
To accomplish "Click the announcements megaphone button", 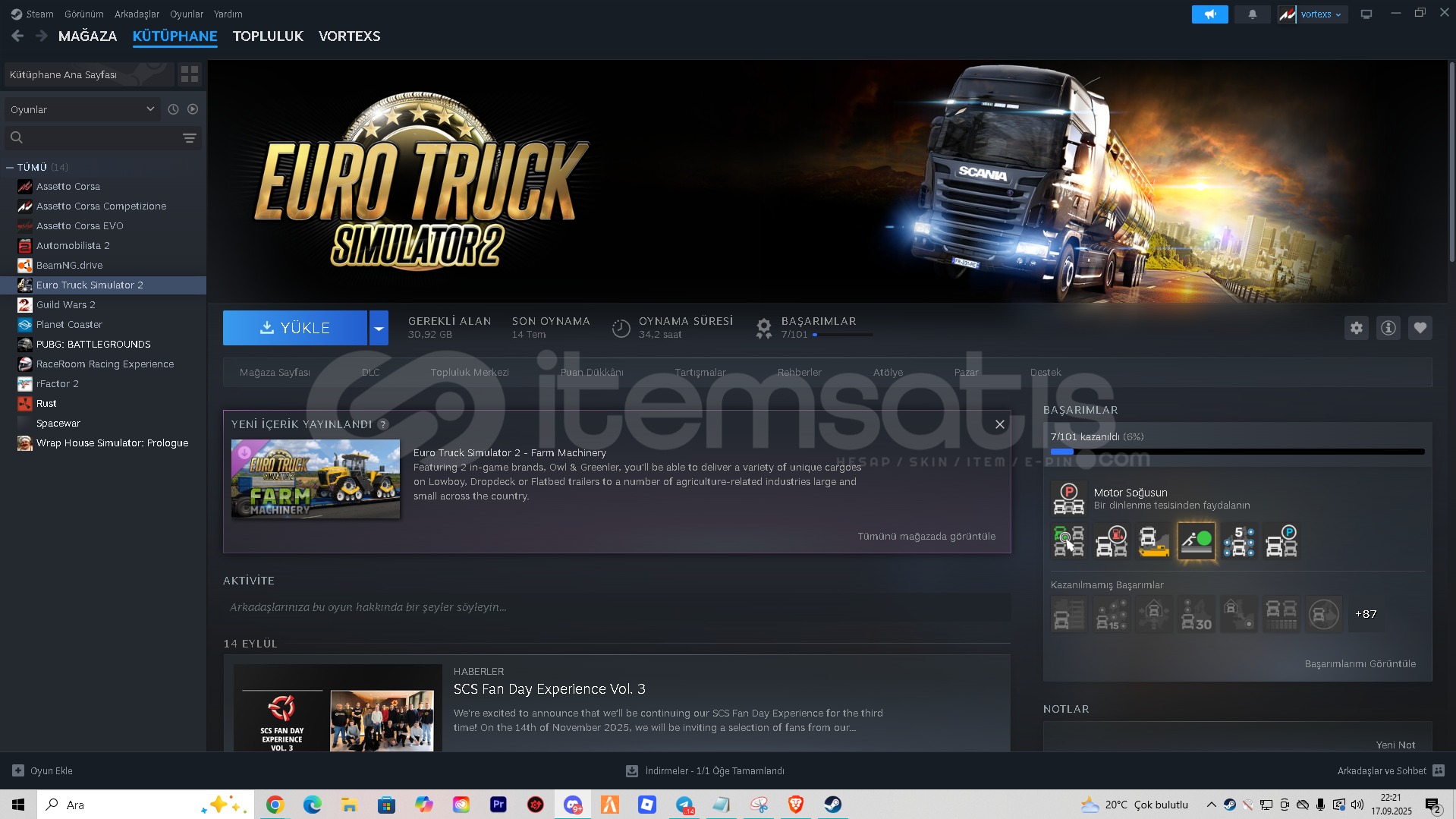I will 1210,14.
